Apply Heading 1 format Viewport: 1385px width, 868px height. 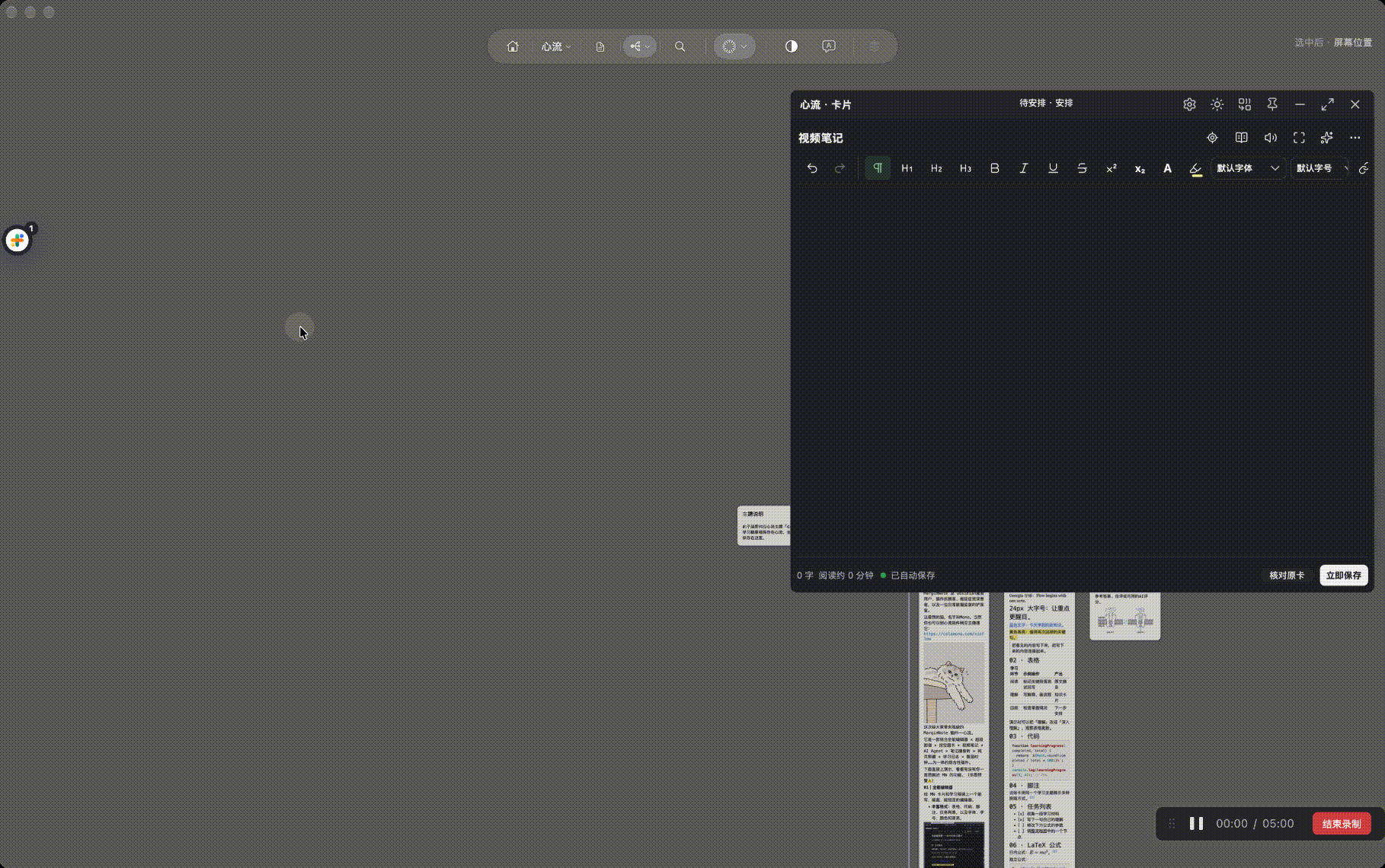[907, 168]
